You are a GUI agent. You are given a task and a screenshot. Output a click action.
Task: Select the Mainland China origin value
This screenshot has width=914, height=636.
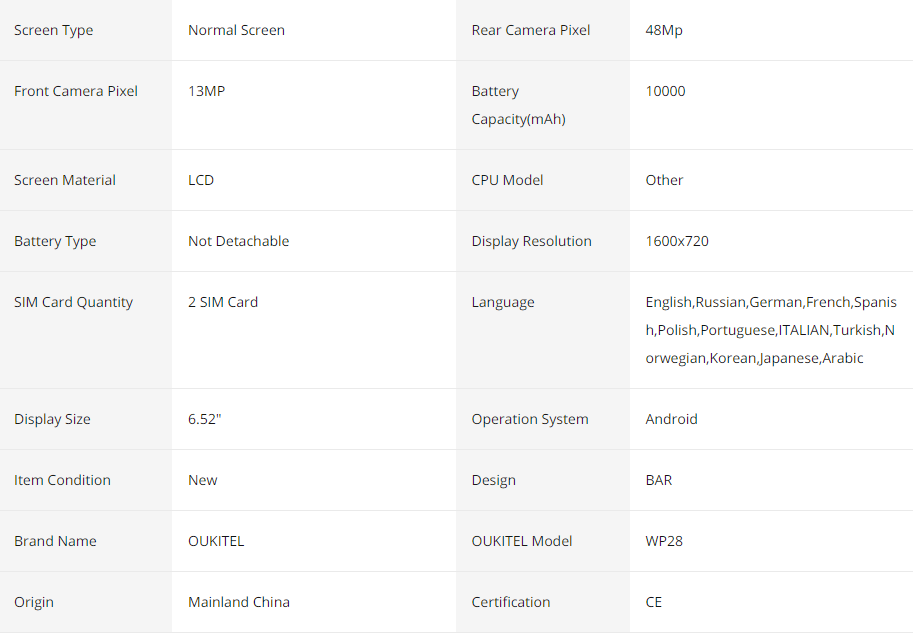click(238, 602)
